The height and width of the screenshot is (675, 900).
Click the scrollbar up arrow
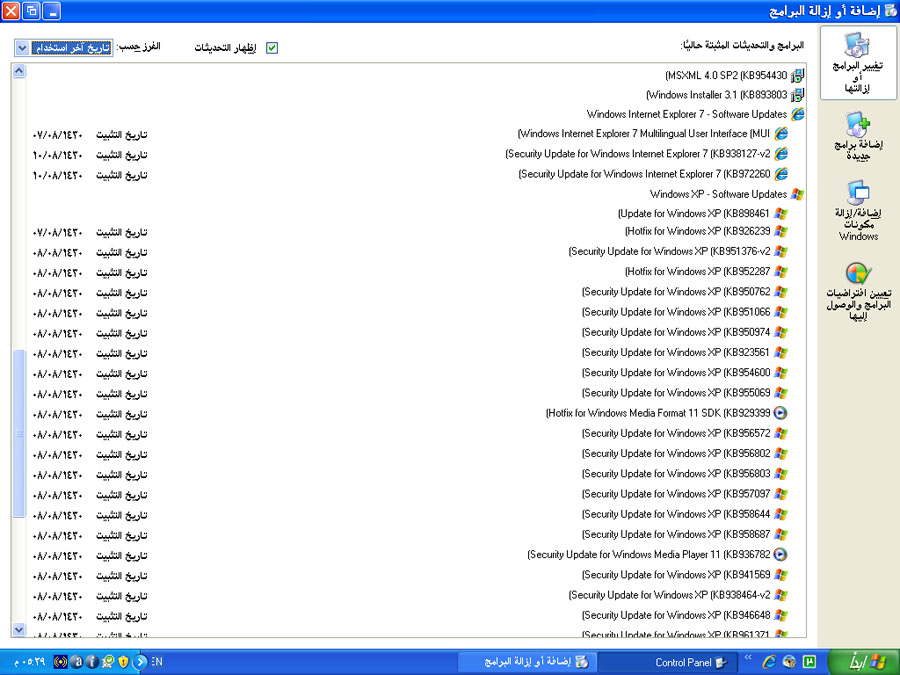(x=19, y=71)
